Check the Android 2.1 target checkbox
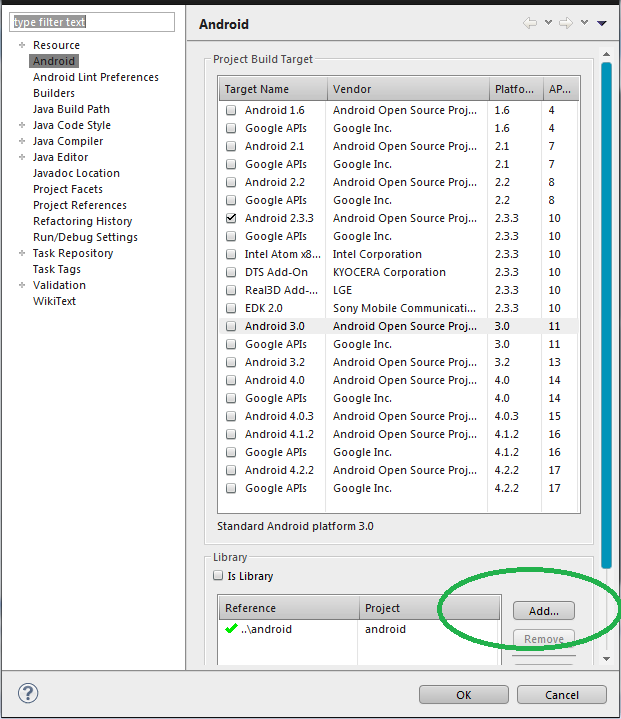 (231, 146)
